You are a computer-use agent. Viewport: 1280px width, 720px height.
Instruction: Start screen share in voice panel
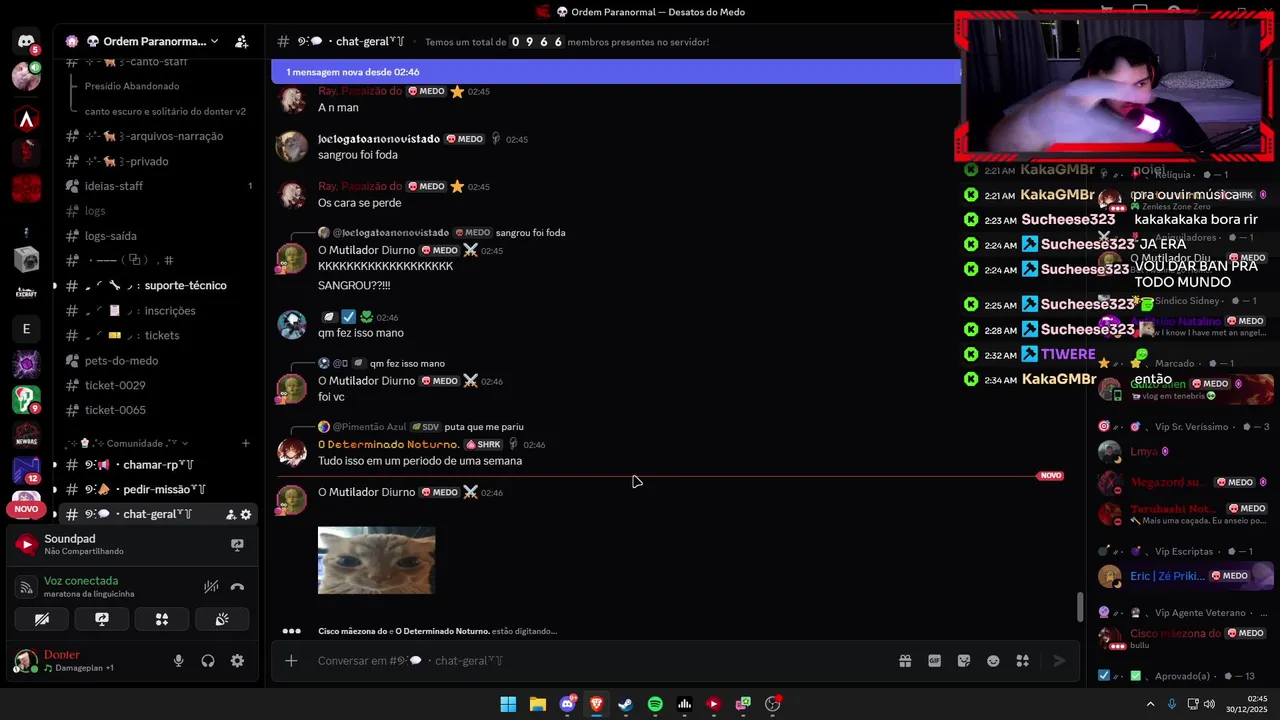[x=102, y=620]
